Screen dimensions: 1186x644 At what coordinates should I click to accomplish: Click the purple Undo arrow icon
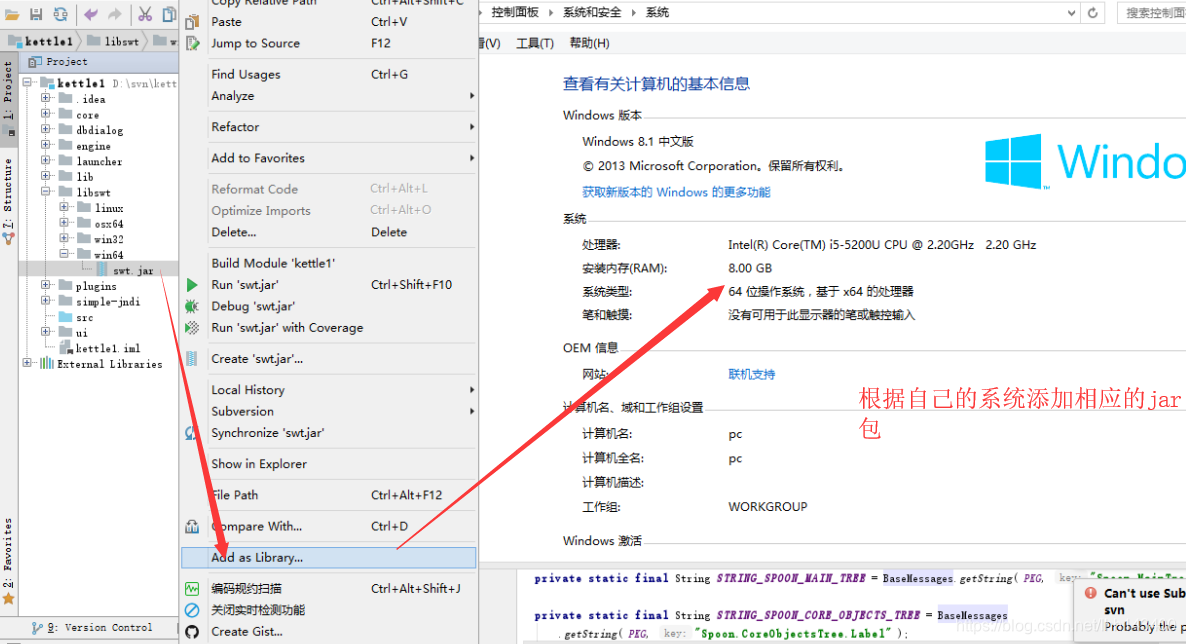pyautogui.click(x=91, y=14)
